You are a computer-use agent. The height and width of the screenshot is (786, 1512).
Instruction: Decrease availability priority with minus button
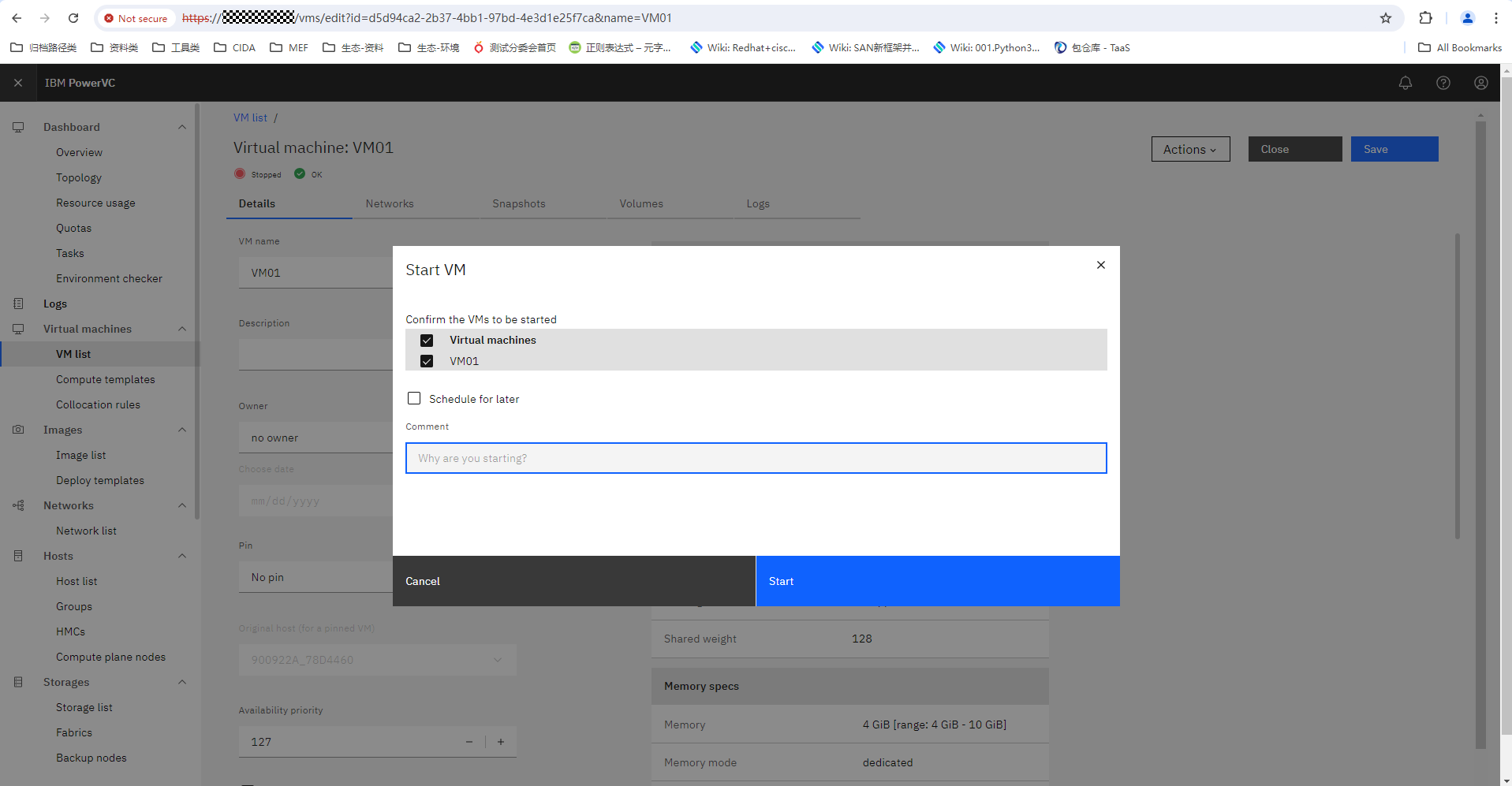tap(469, 742)
